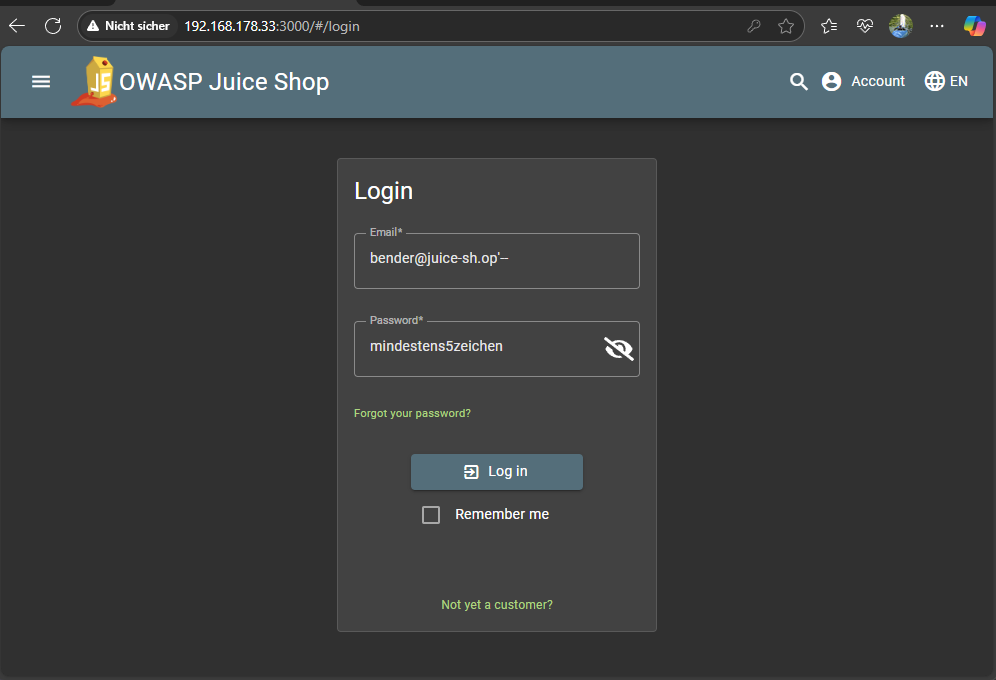Click inside the Email input field
The image size is (996, 680).
pos(496,260)
